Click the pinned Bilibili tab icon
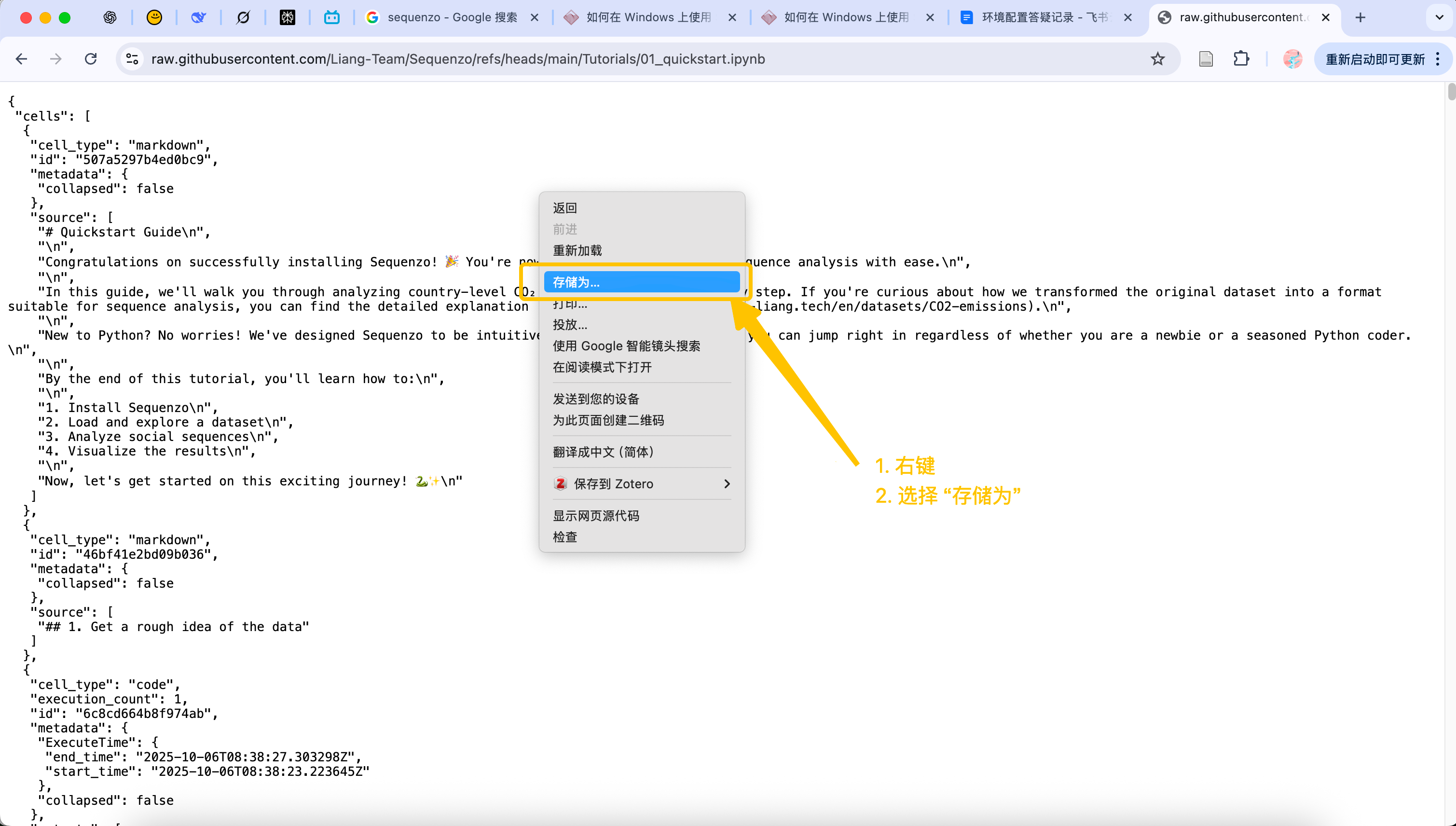 click(332, 17)
